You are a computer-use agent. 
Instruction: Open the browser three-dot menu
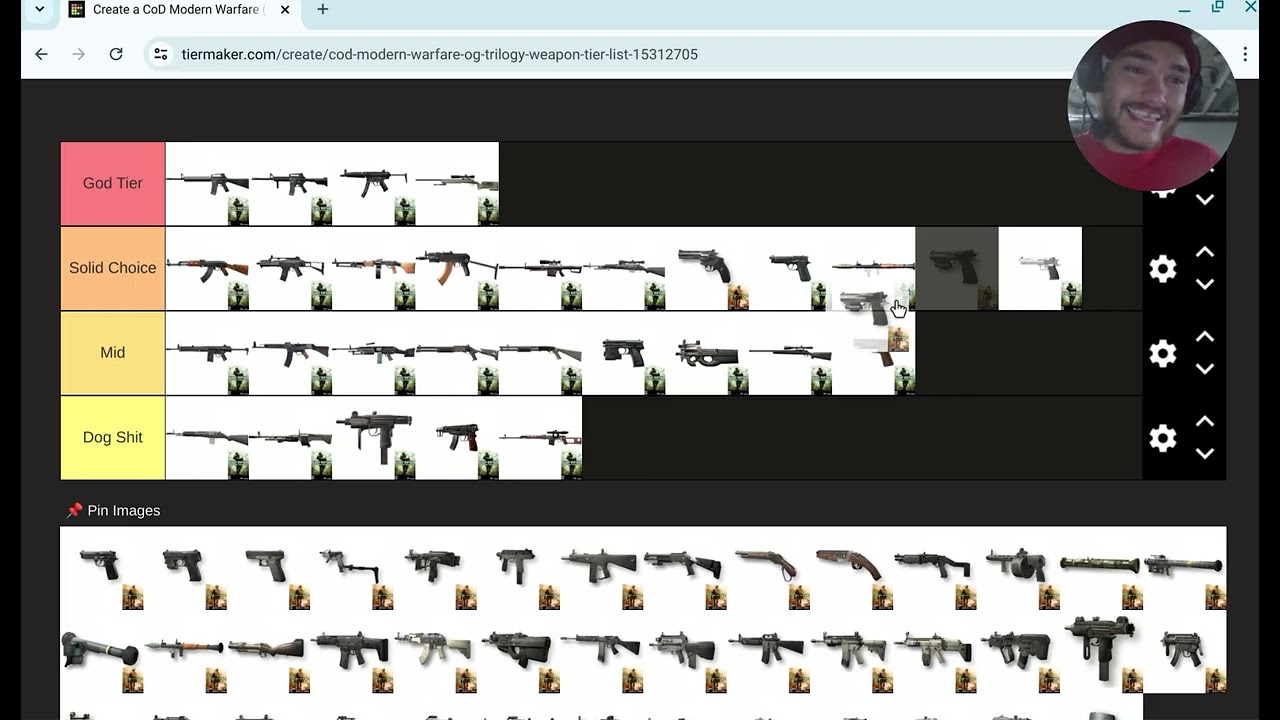tap(1245, 54)
